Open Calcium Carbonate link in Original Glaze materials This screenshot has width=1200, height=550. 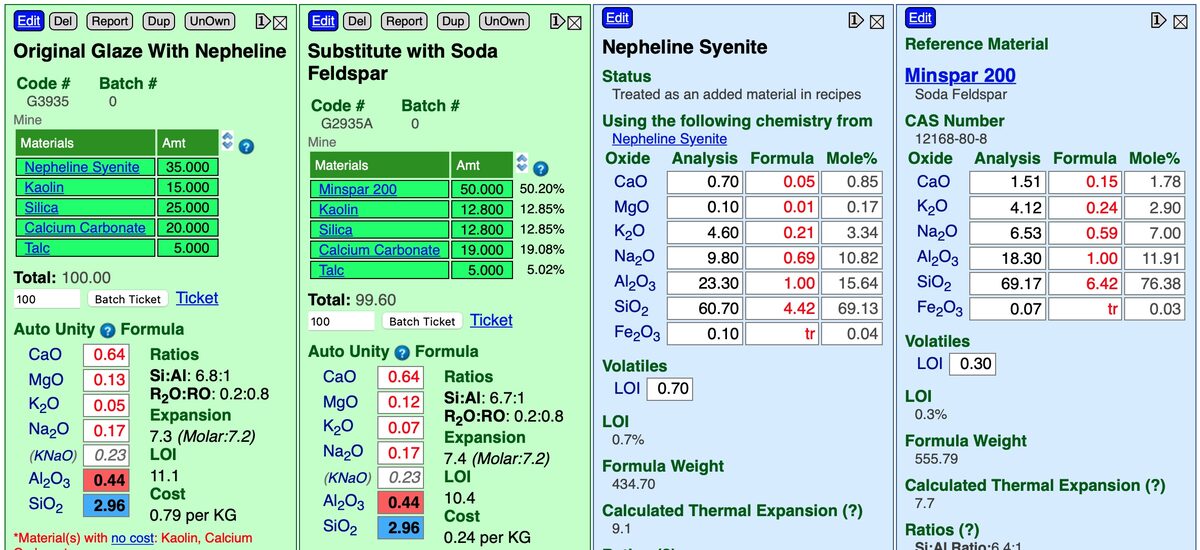coord(85,227)
